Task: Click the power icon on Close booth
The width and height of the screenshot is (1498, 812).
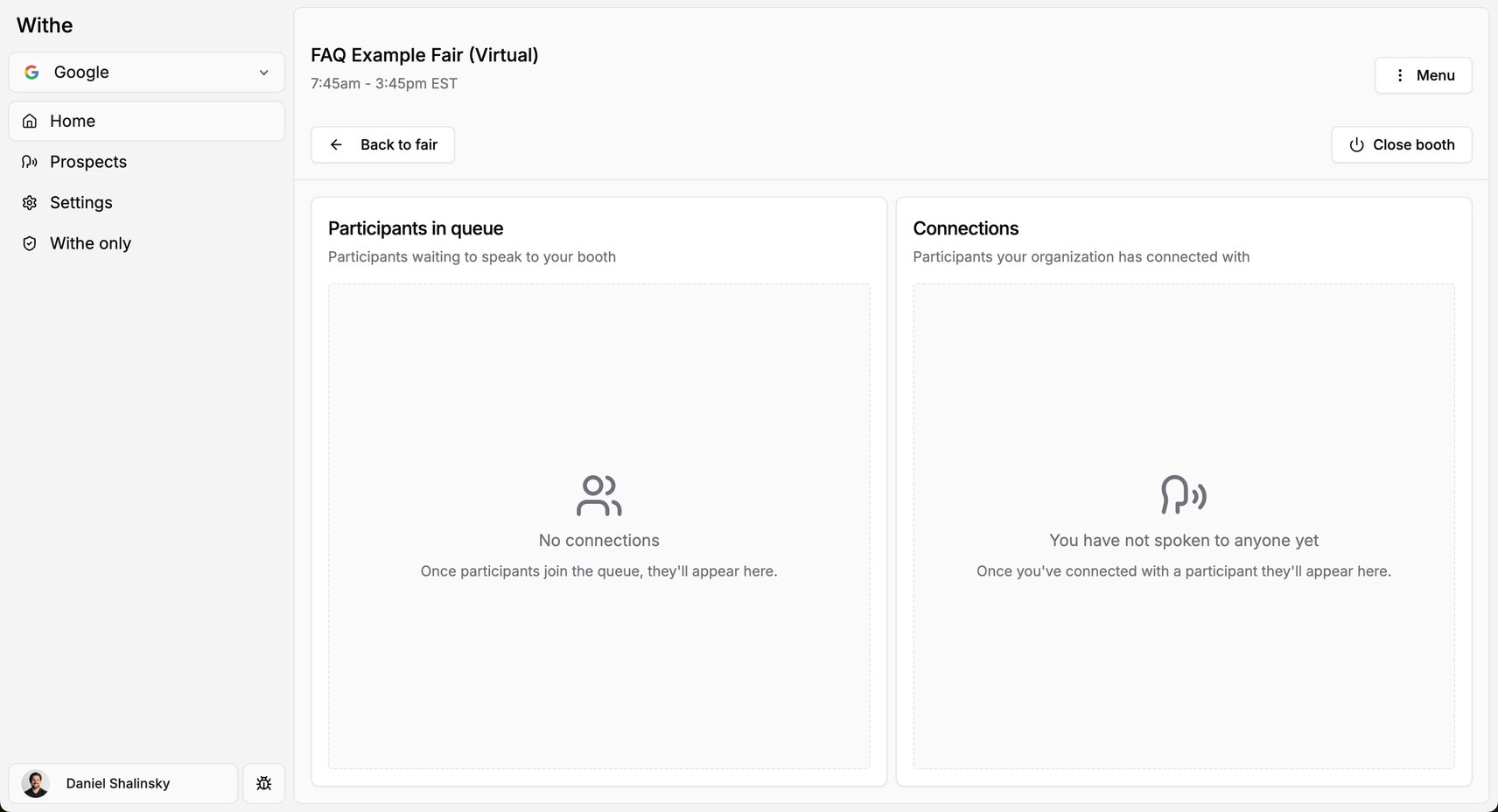Action: [1356, 144]
